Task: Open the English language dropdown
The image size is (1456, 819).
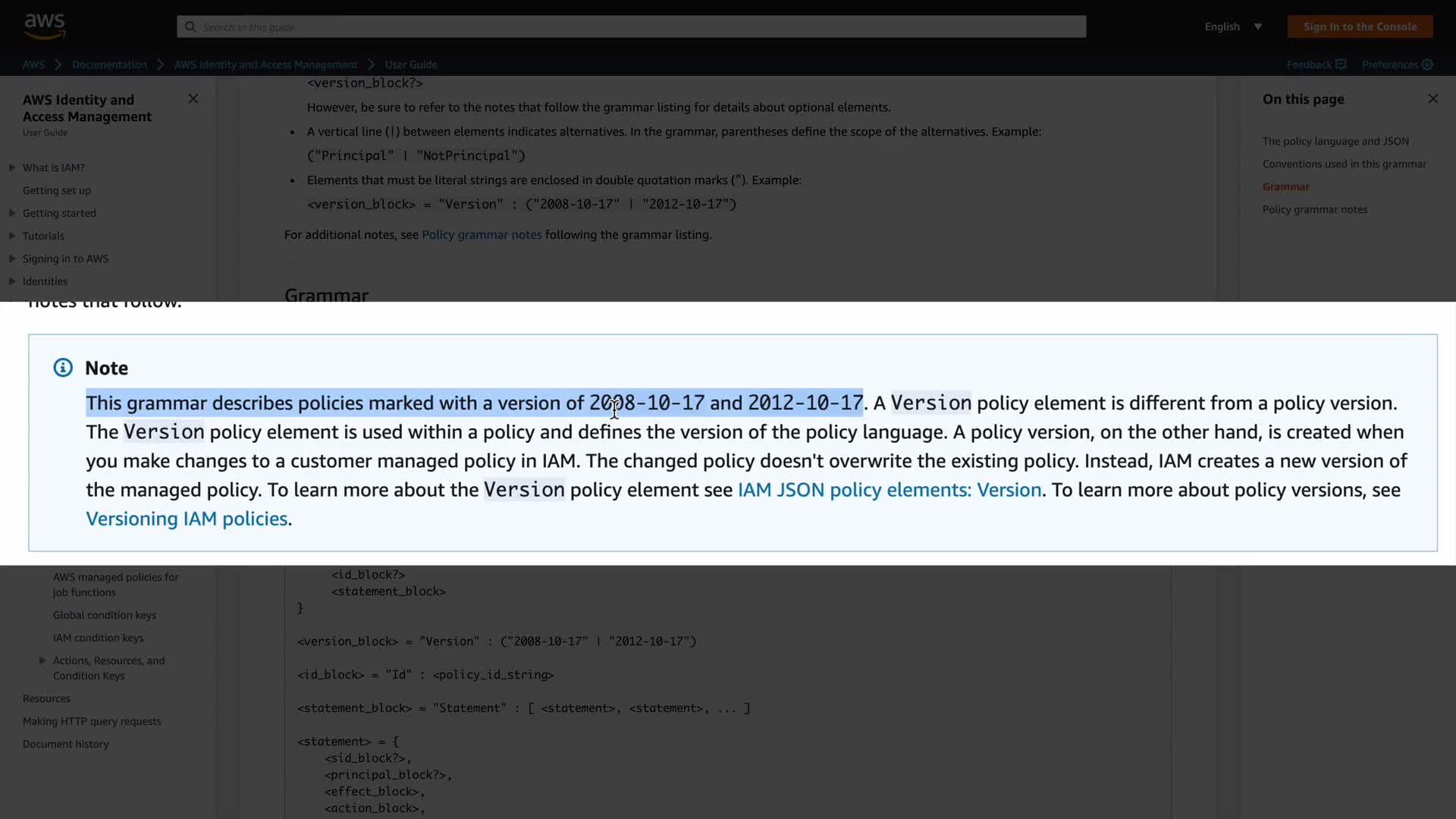Action: pyautogui.click(x=1233, y=27)
